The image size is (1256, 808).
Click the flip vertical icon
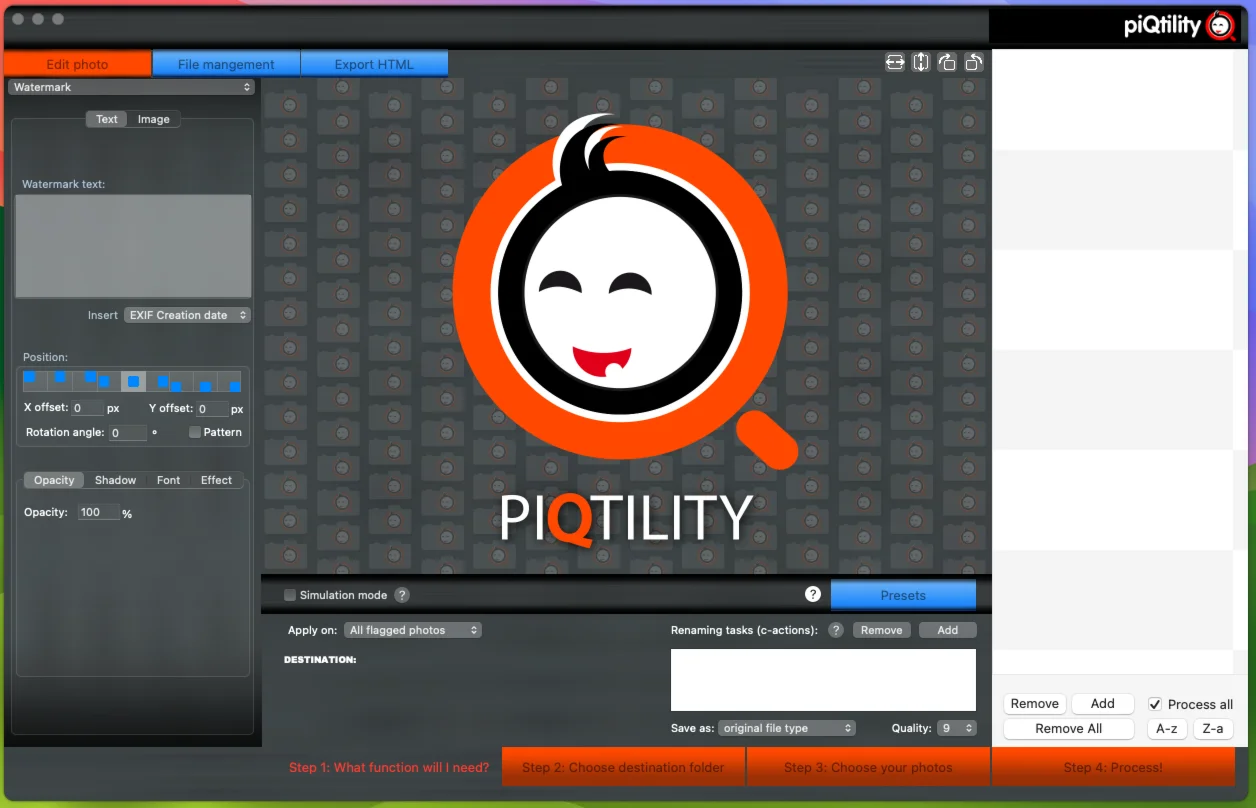[x=921, y=63]
